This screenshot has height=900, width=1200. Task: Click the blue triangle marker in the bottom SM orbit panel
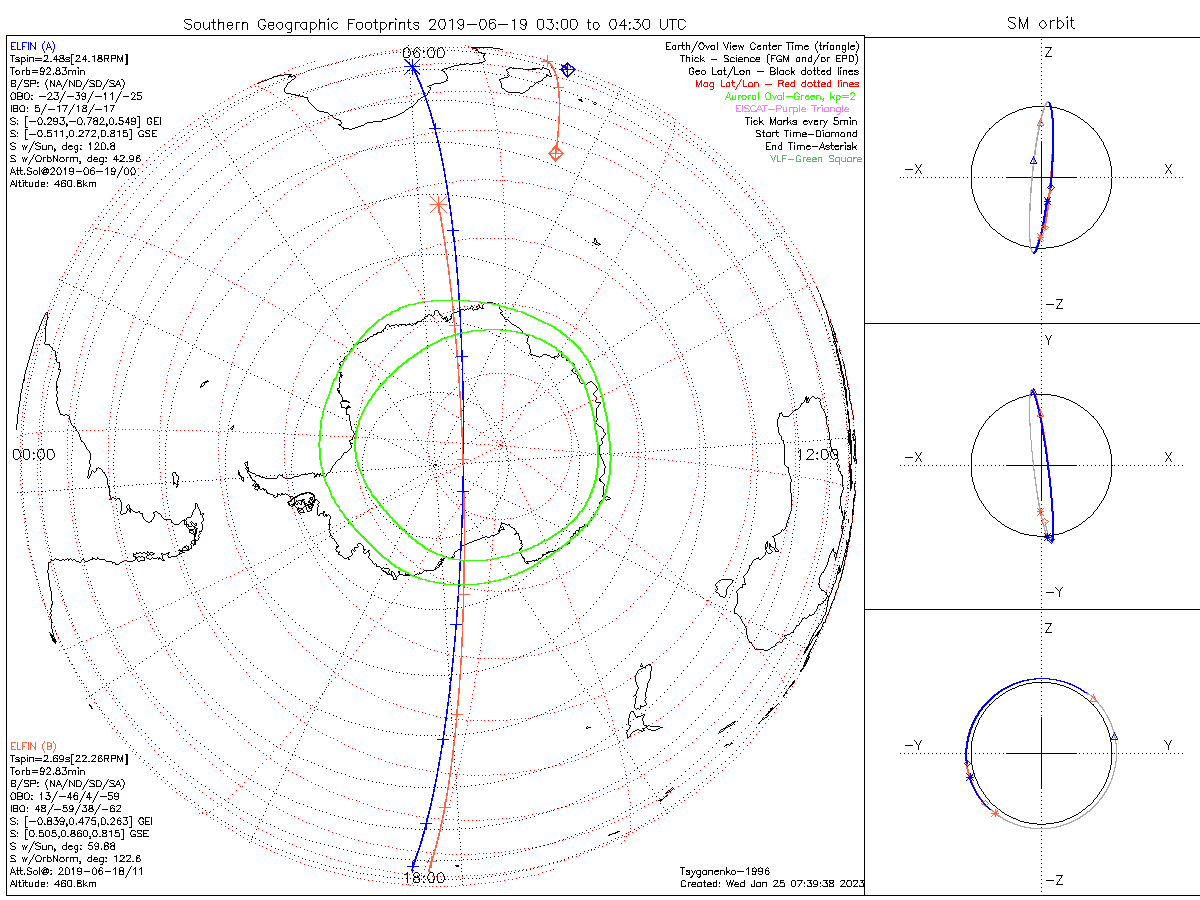1115,735
